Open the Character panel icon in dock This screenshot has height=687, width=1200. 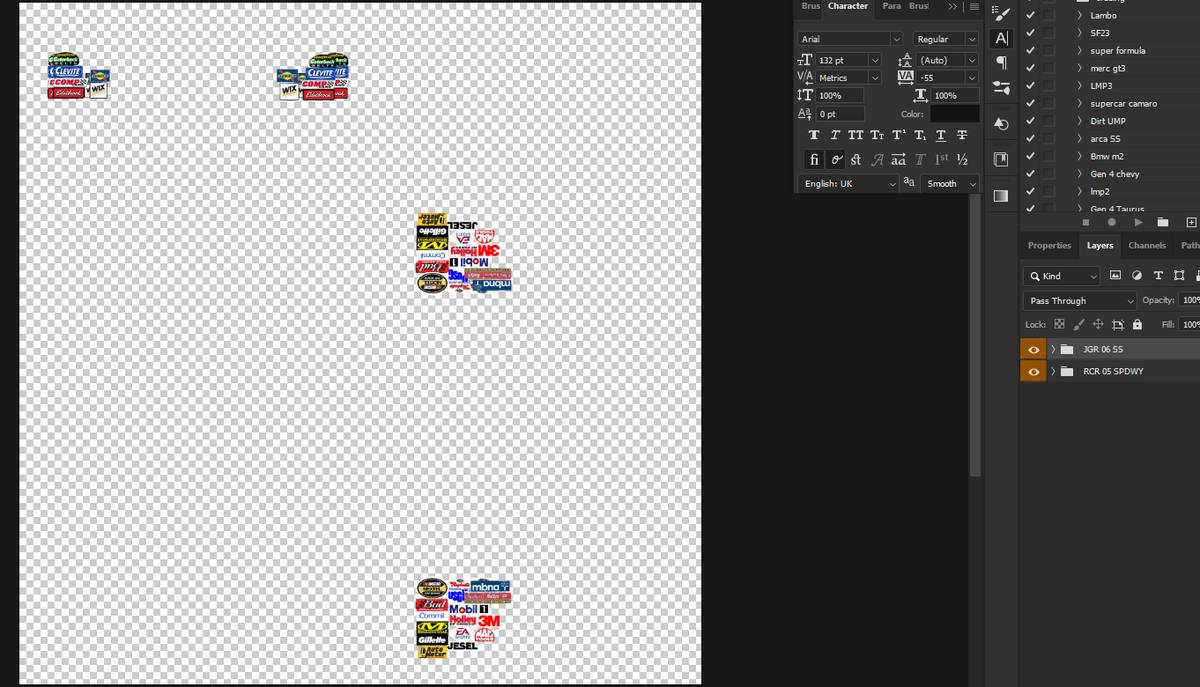coord(1002,39)
